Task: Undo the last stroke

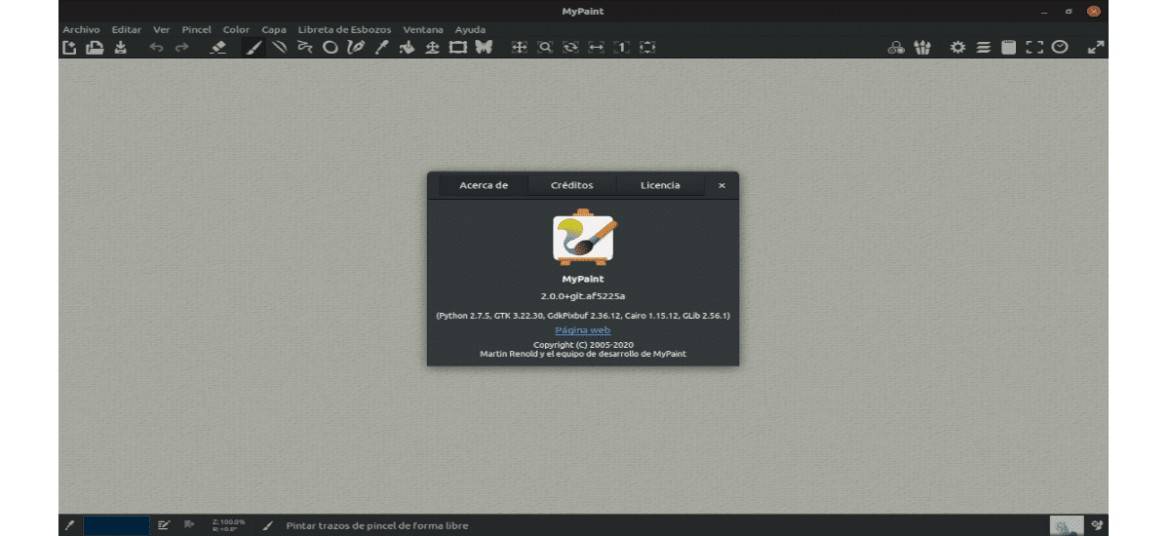Action: point(156,48)
